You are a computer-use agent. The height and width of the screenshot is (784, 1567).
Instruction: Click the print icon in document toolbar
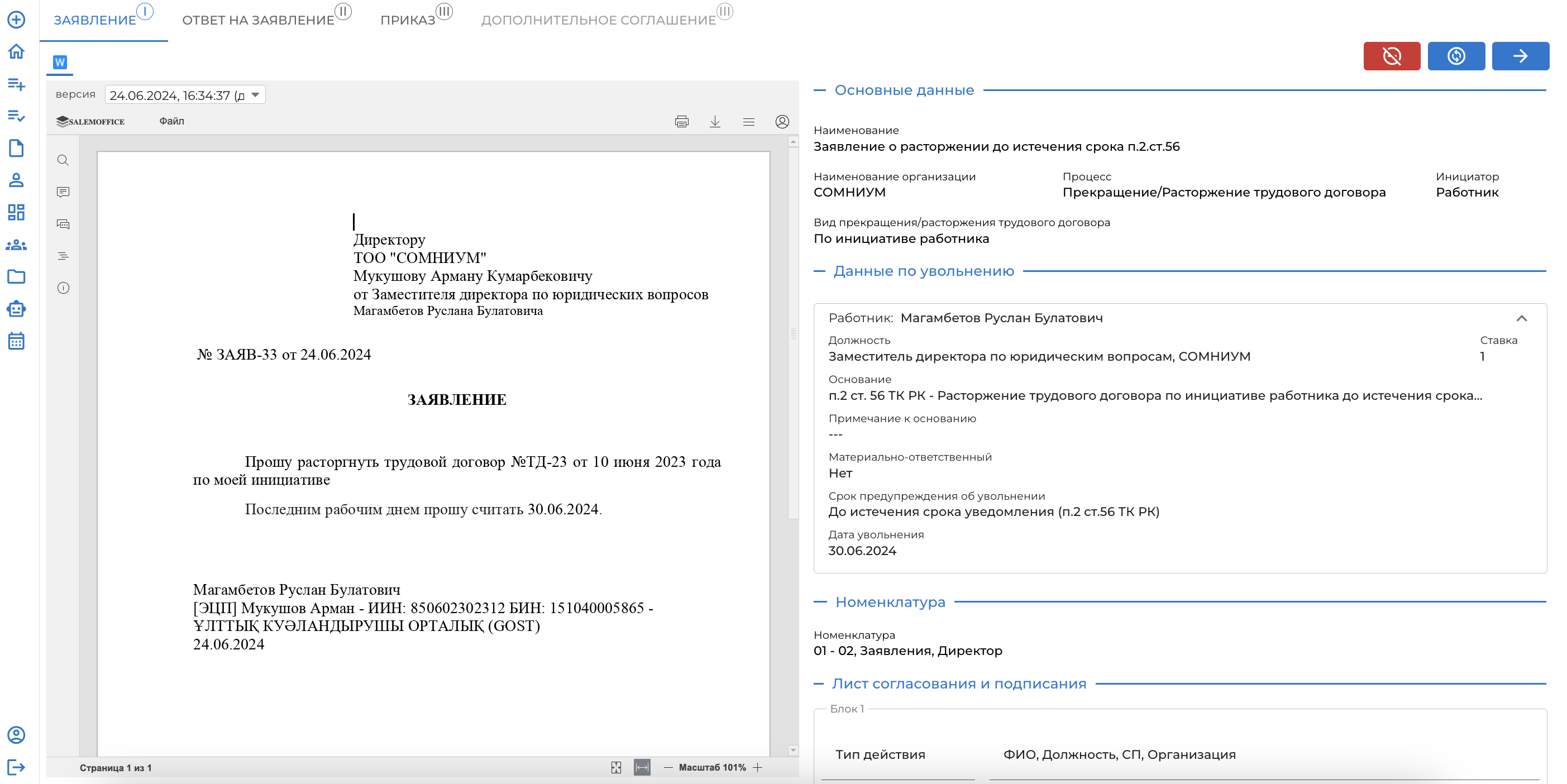pyautogui.click(x=681, y=122)
